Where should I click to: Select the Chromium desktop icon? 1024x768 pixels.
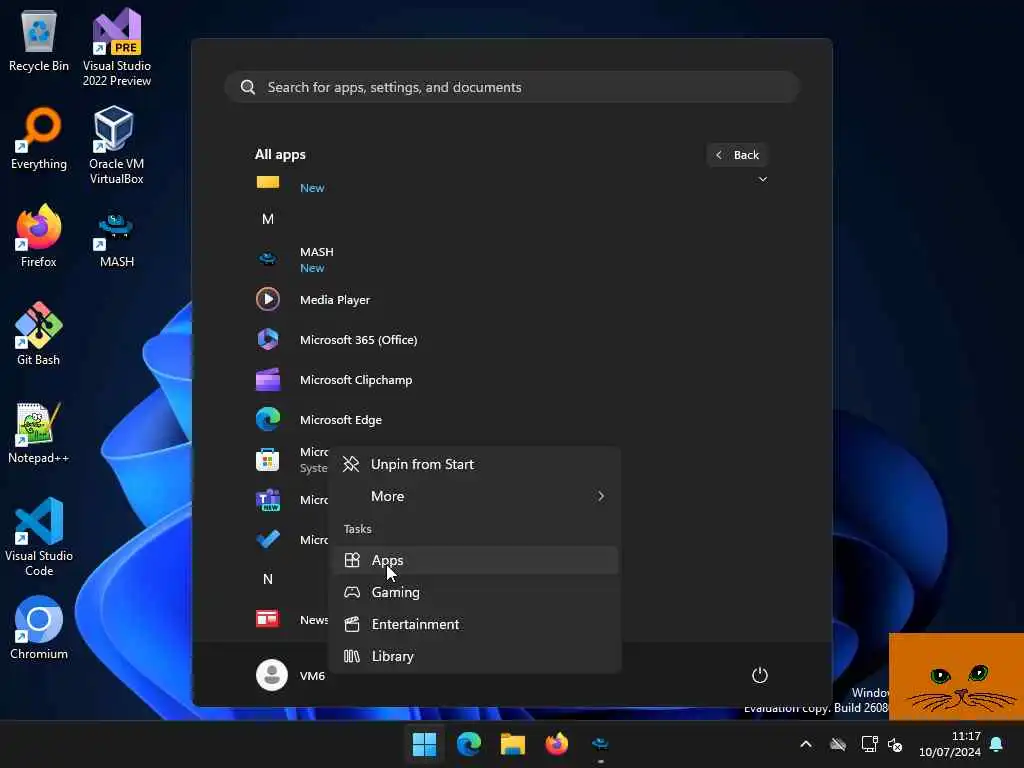[x=39, y=628]
